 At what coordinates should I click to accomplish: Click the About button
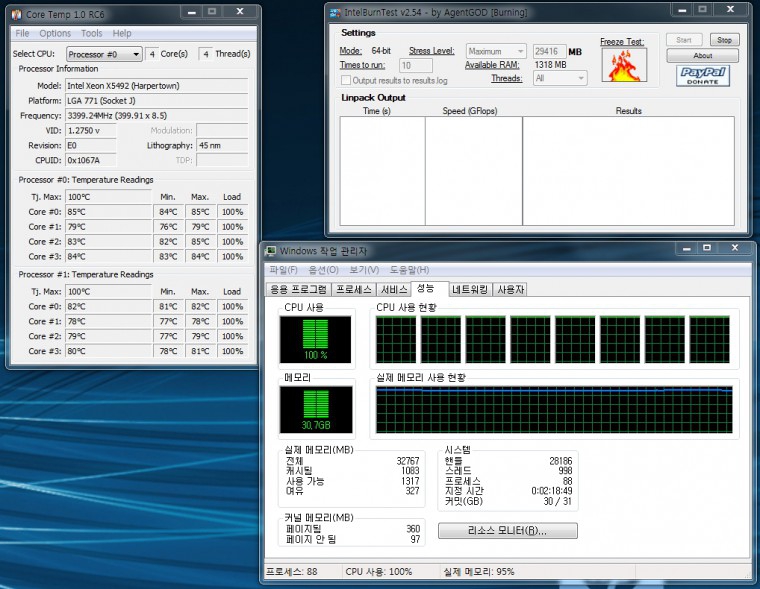pos(702,56)
